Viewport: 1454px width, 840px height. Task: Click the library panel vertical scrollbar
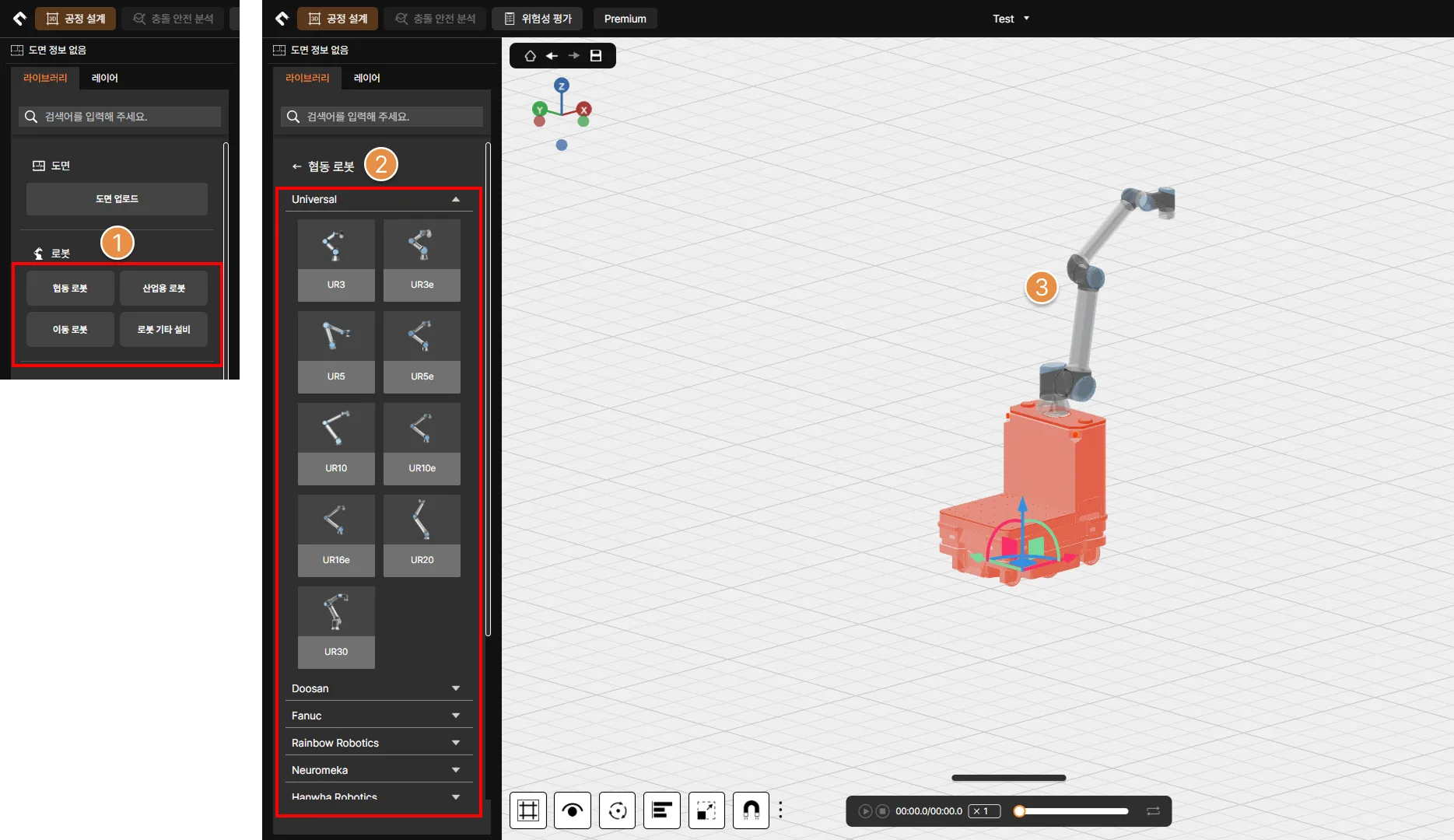point(488,389)
